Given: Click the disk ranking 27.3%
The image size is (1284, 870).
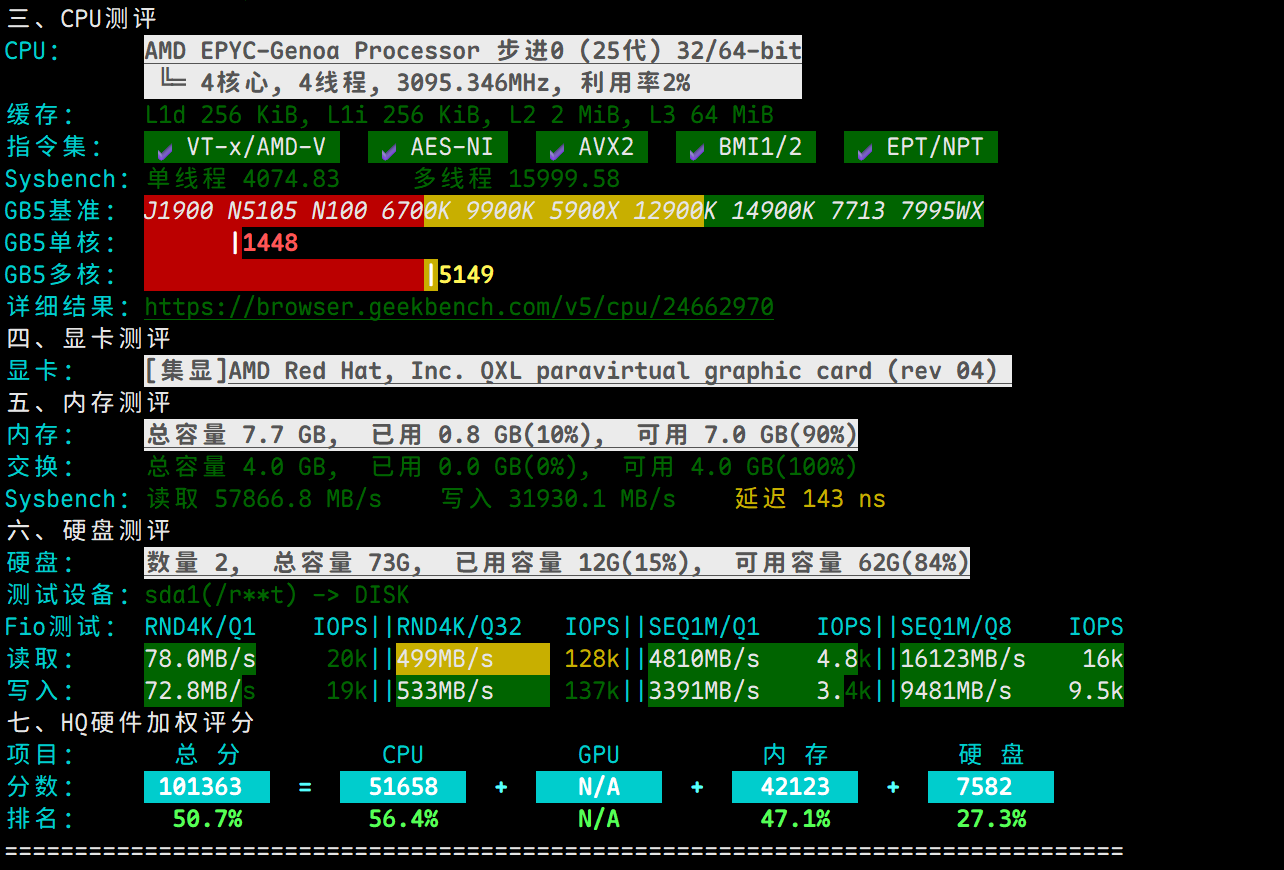Looking at the screenshot, I should tap(991, 819).
